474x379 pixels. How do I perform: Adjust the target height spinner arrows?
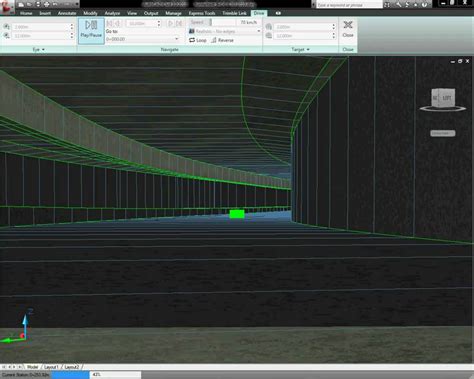coord(333,27)
